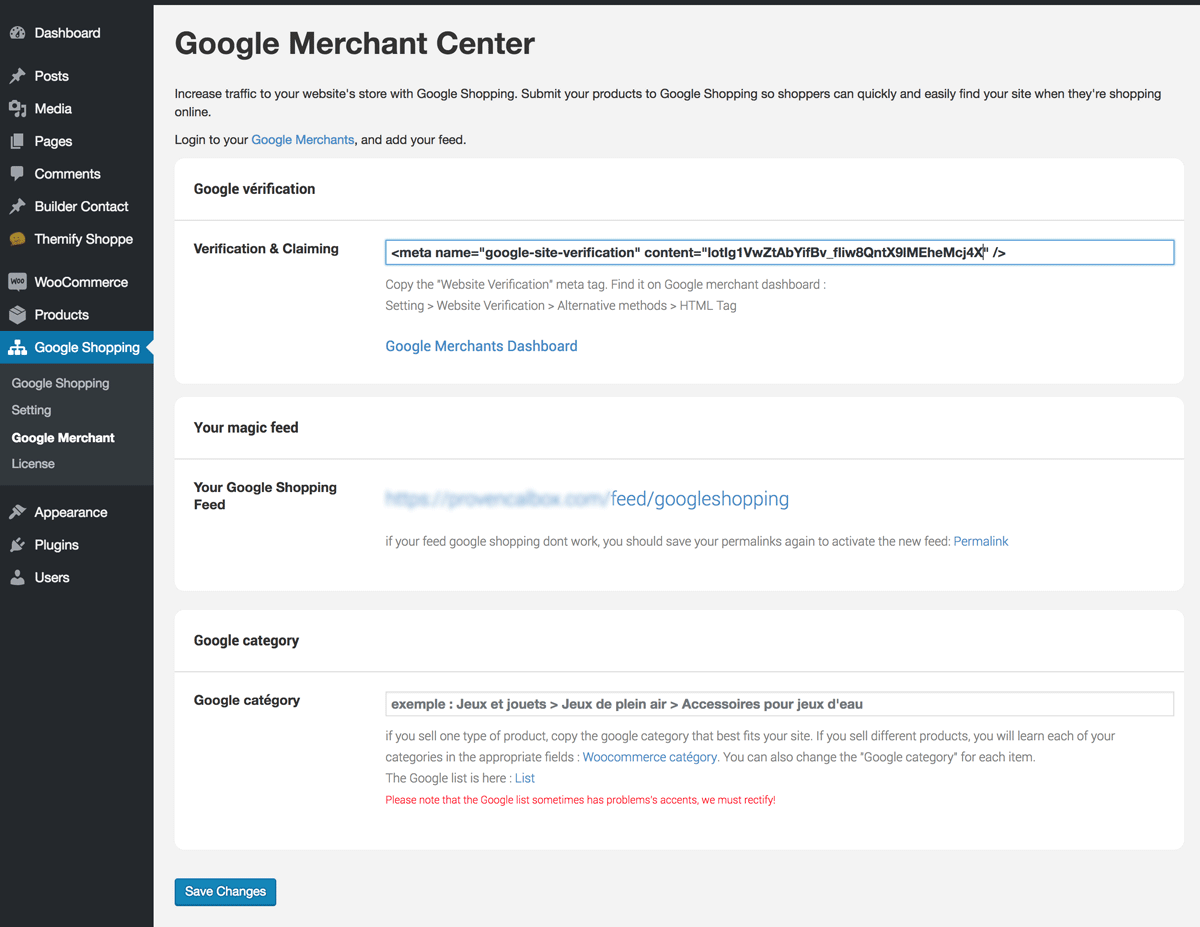The width and height of the screenshot is (1200, 927).
Task: Open the Google Merchants Dashboard link
Action: pos(481,346)
